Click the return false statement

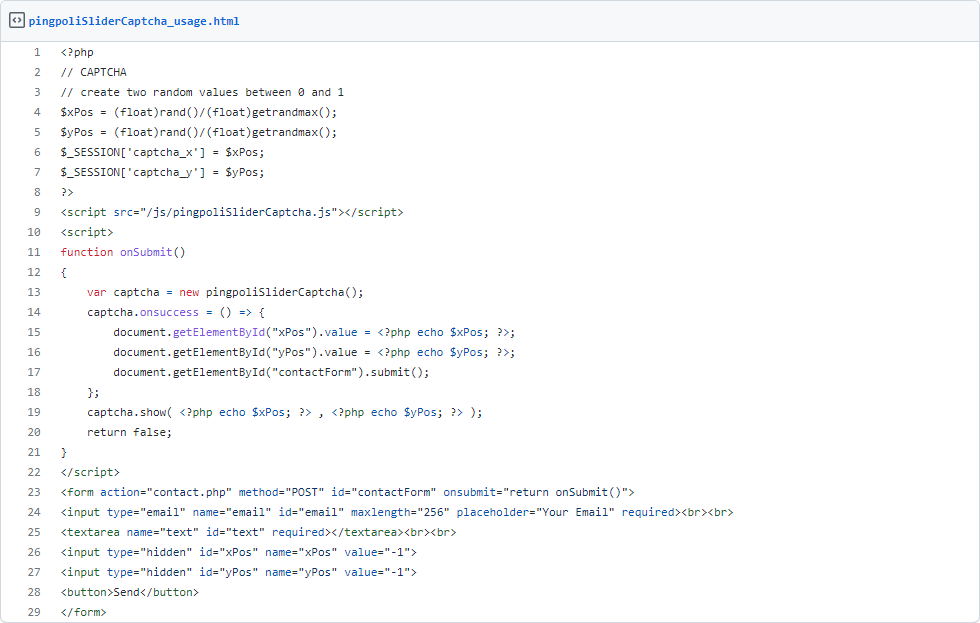(x=129, y=432)
